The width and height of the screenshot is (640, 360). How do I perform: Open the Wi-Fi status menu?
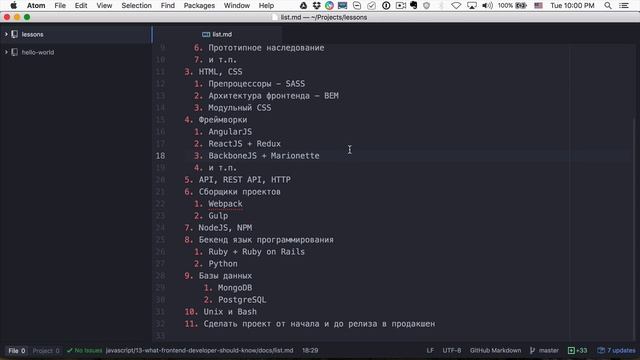click(456, 5)
